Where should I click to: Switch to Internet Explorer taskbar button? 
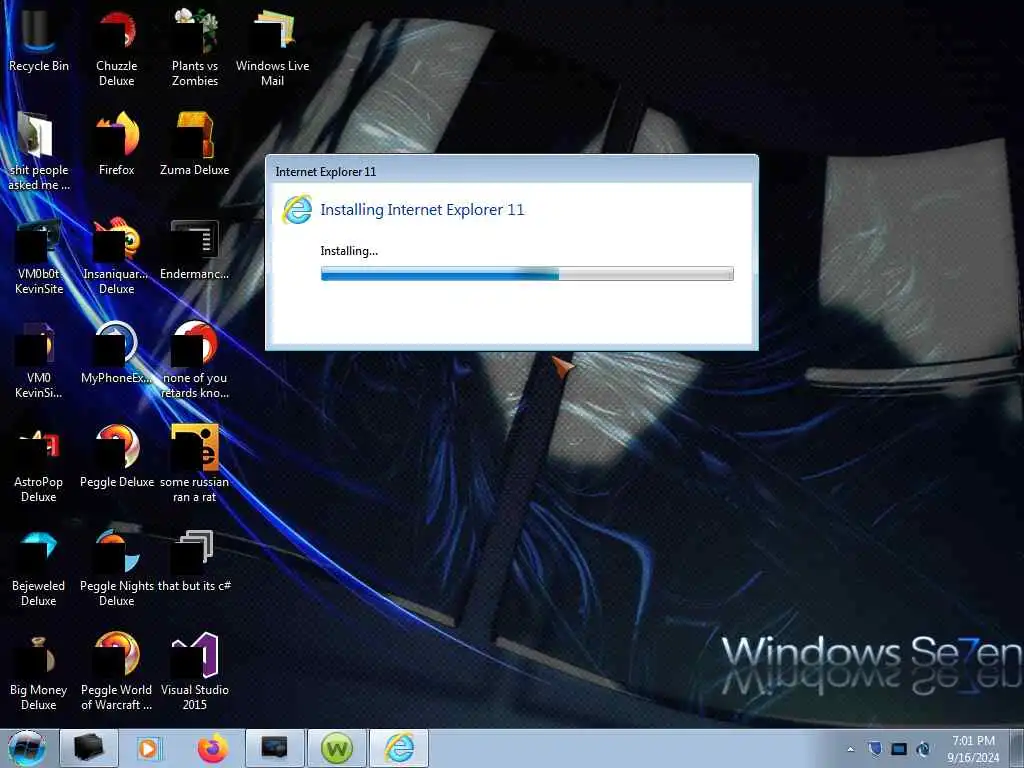tap(399, 748)
